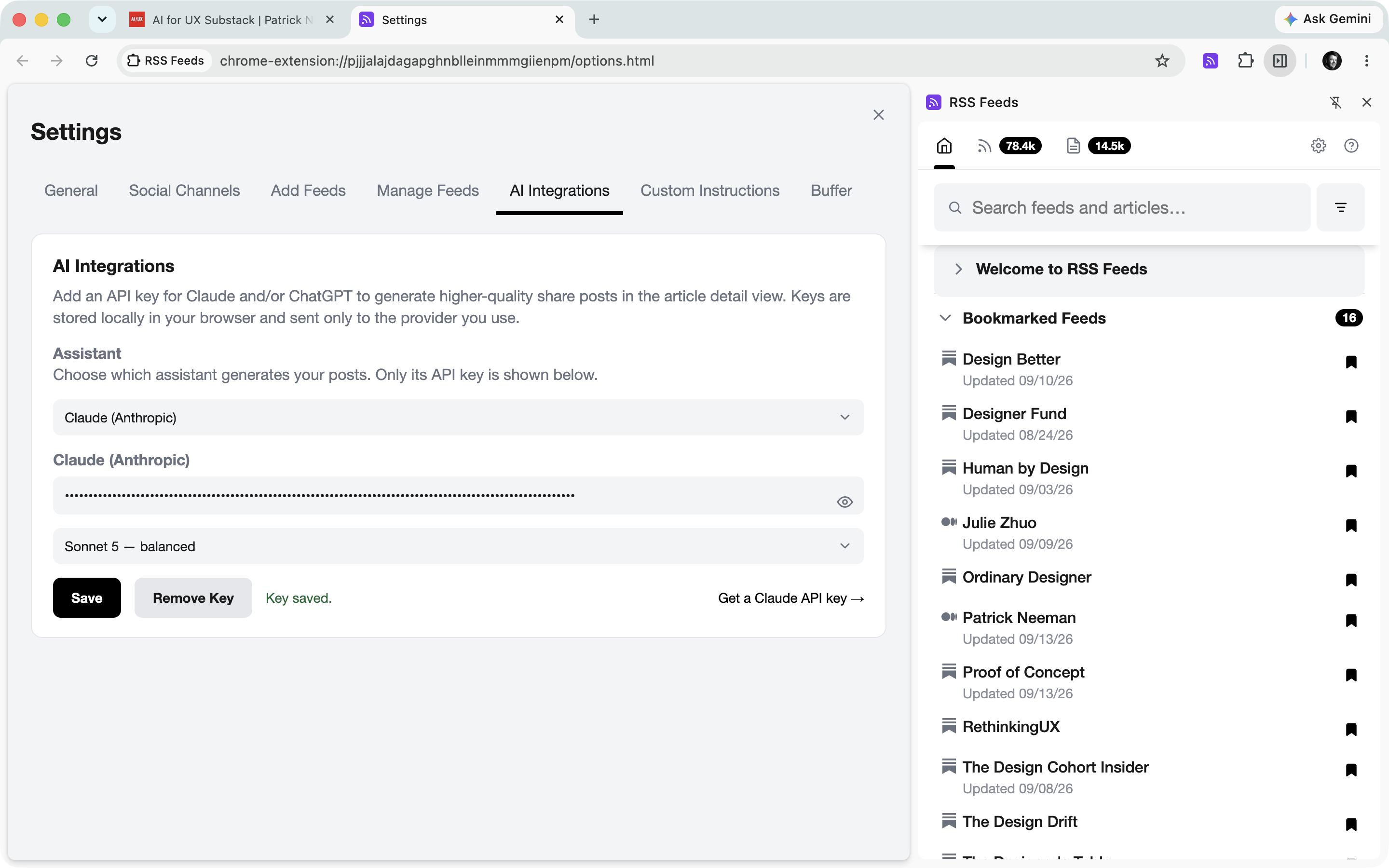Open the search filter options button
Image resolution: width=1389 pixels, height=868 pixels.
[x=1341, y=207]
